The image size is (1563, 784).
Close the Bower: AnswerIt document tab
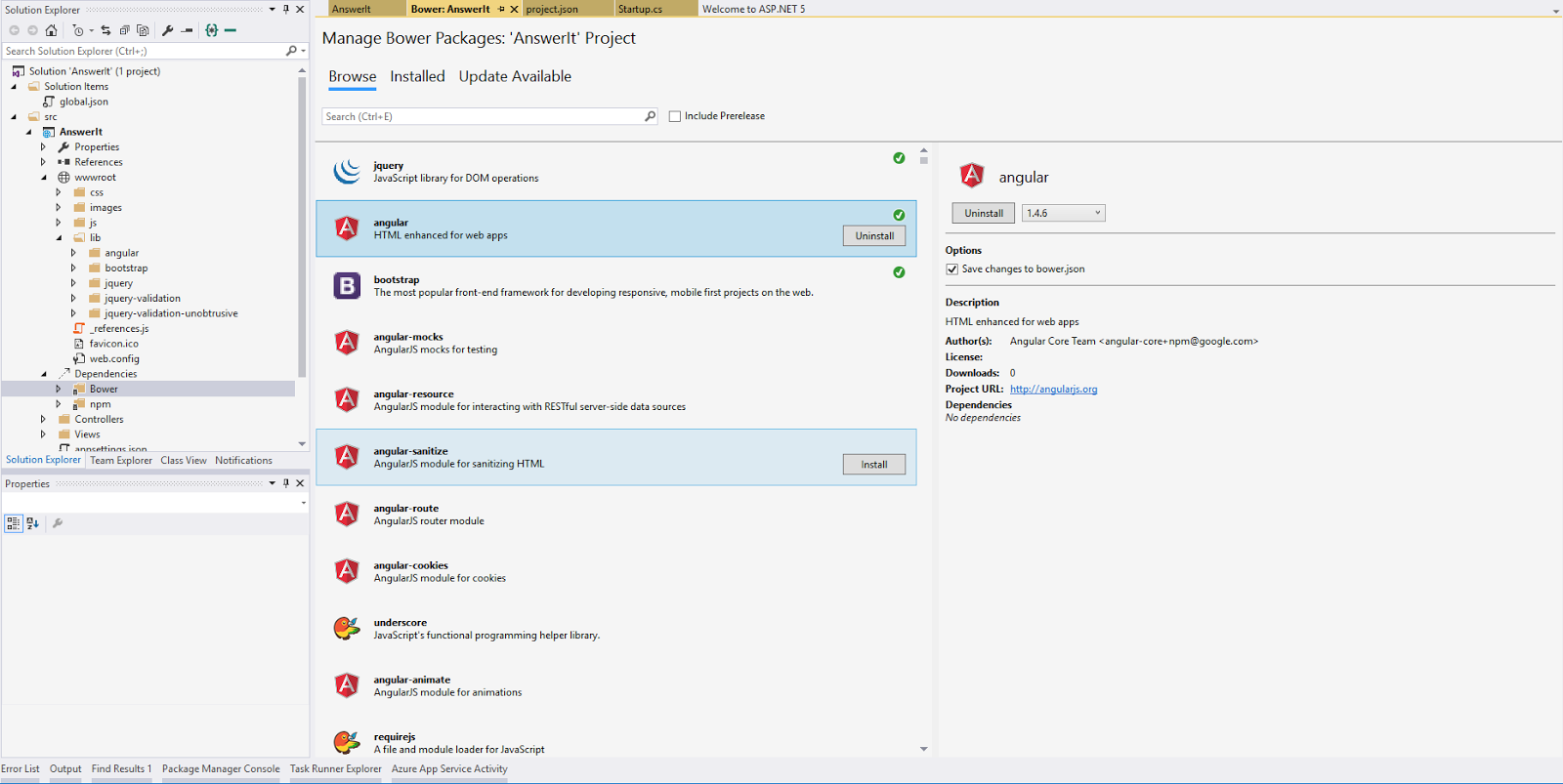pyautogui.click(x=514, y=9)
